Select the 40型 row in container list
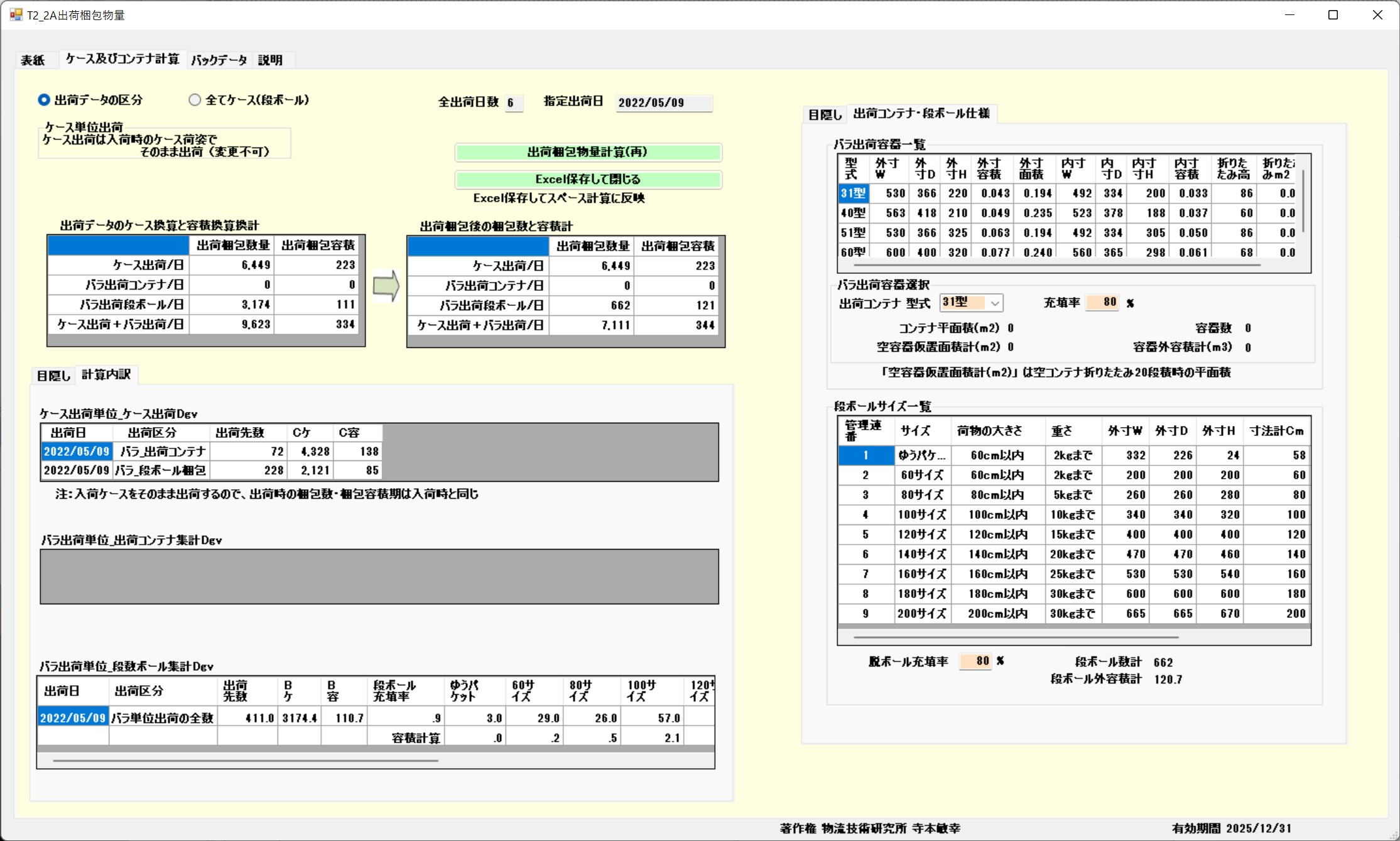Image resolution: width=1400 pixels, height=841 pixels. coord(853,214)
